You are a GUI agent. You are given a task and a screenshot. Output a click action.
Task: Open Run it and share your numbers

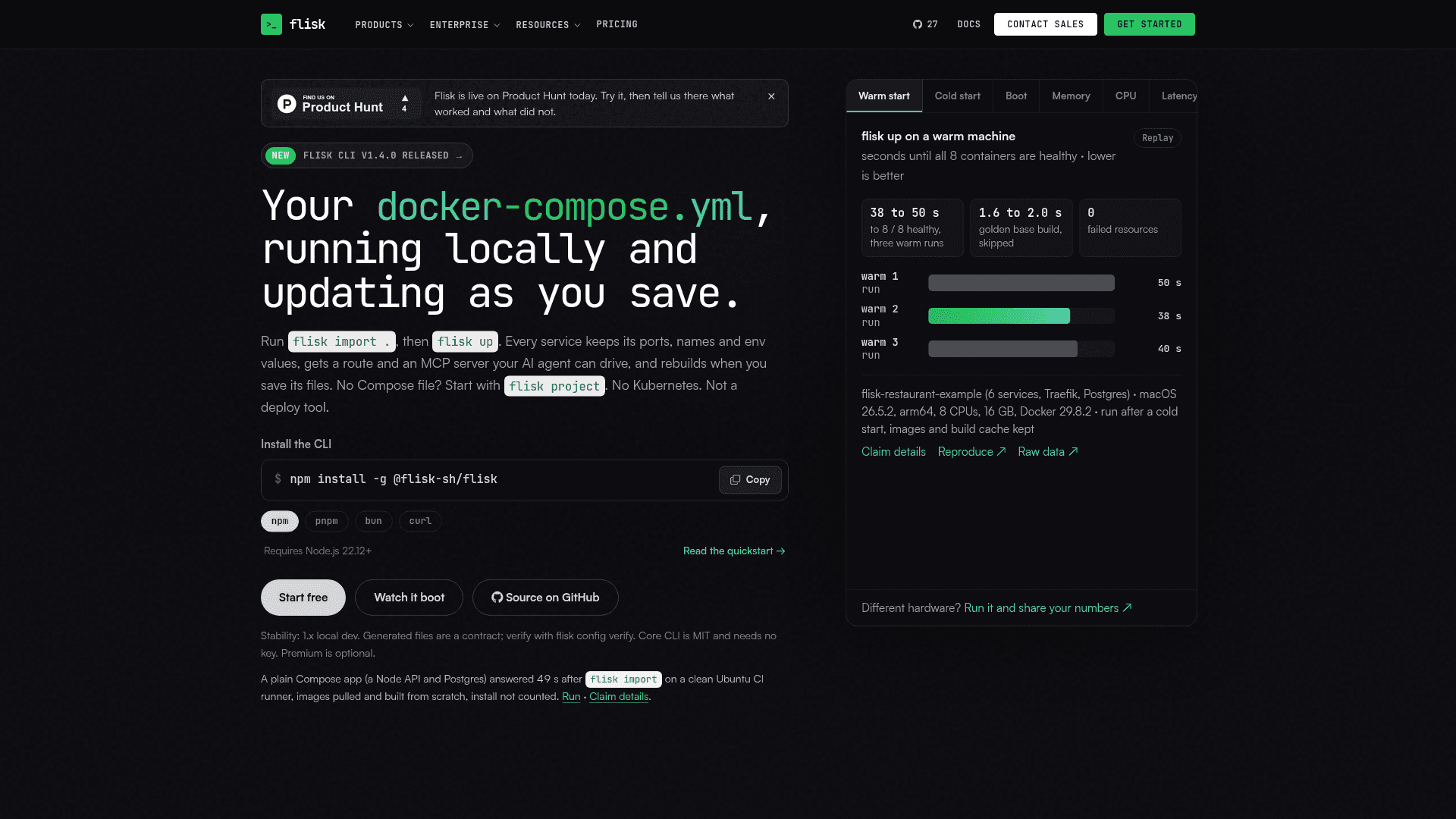1048,608
